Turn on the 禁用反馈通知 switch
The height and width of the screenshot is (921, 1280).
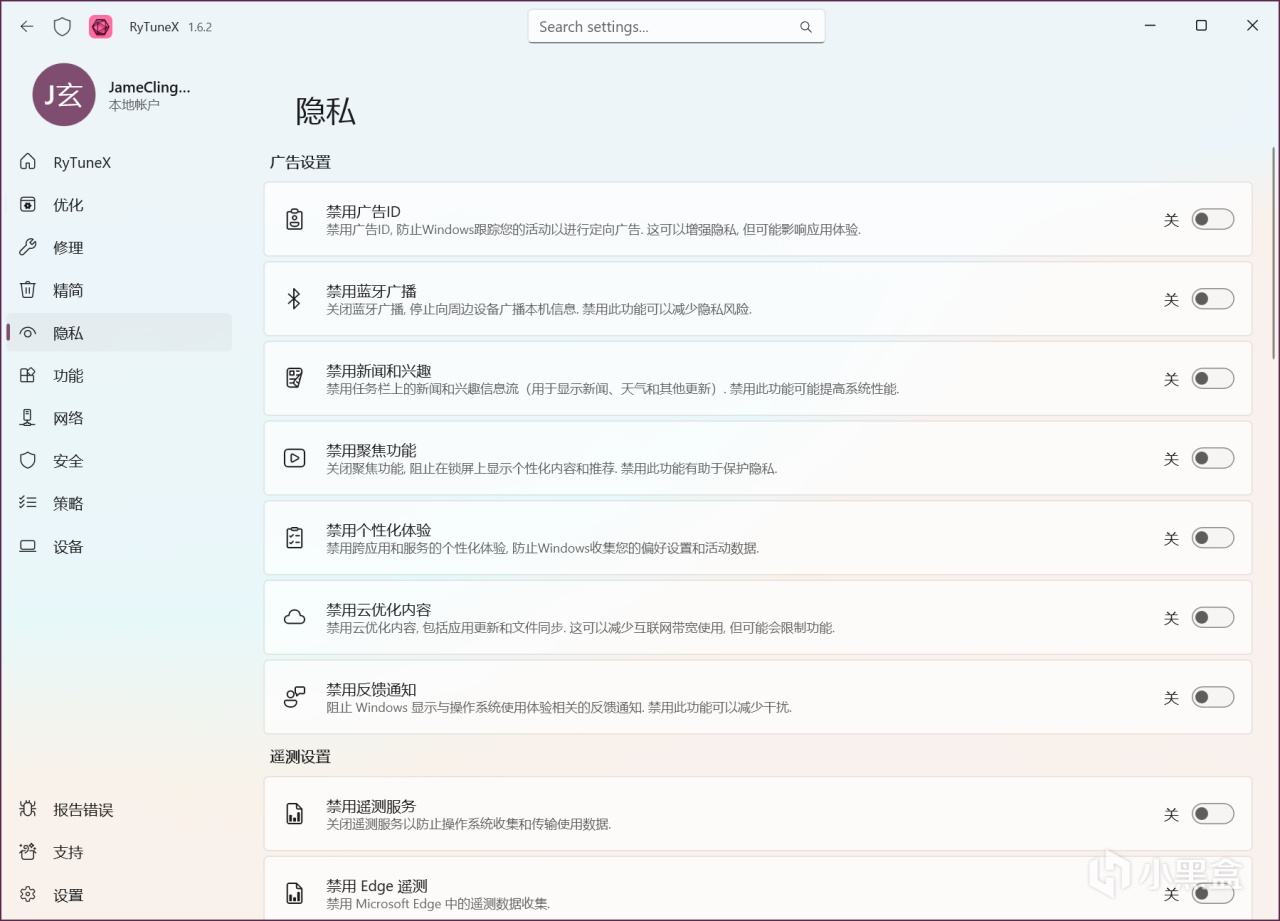[1212, 697]
